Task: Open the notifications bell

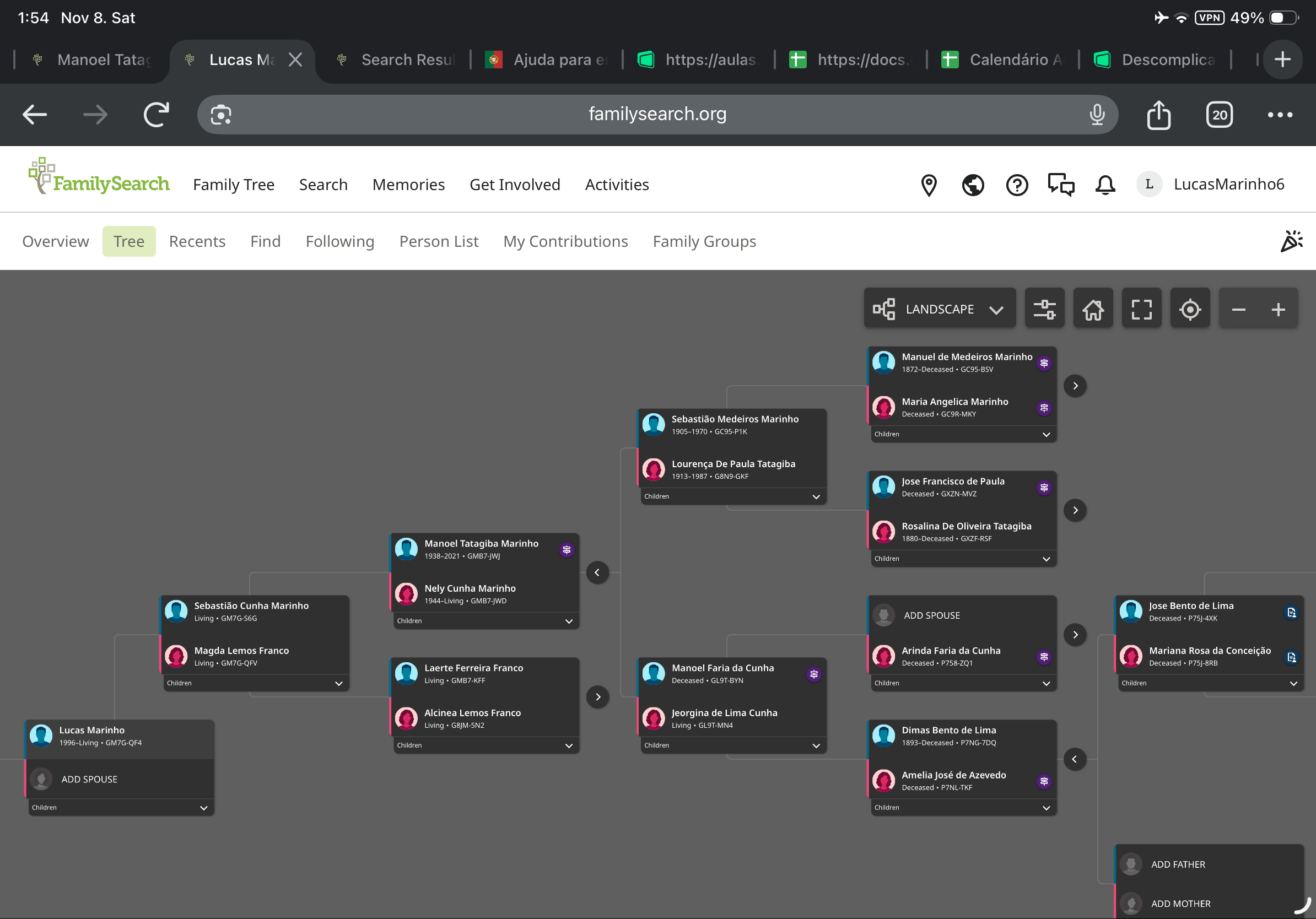Action: click(1104, 185)
